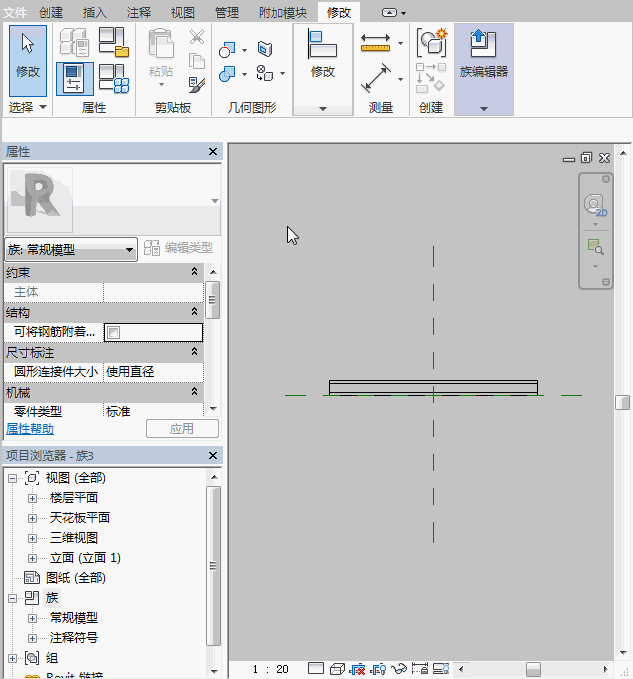This screenshot has height=679, width=633.
Task: Open the 文件 menu
Action: pos(16,13)
